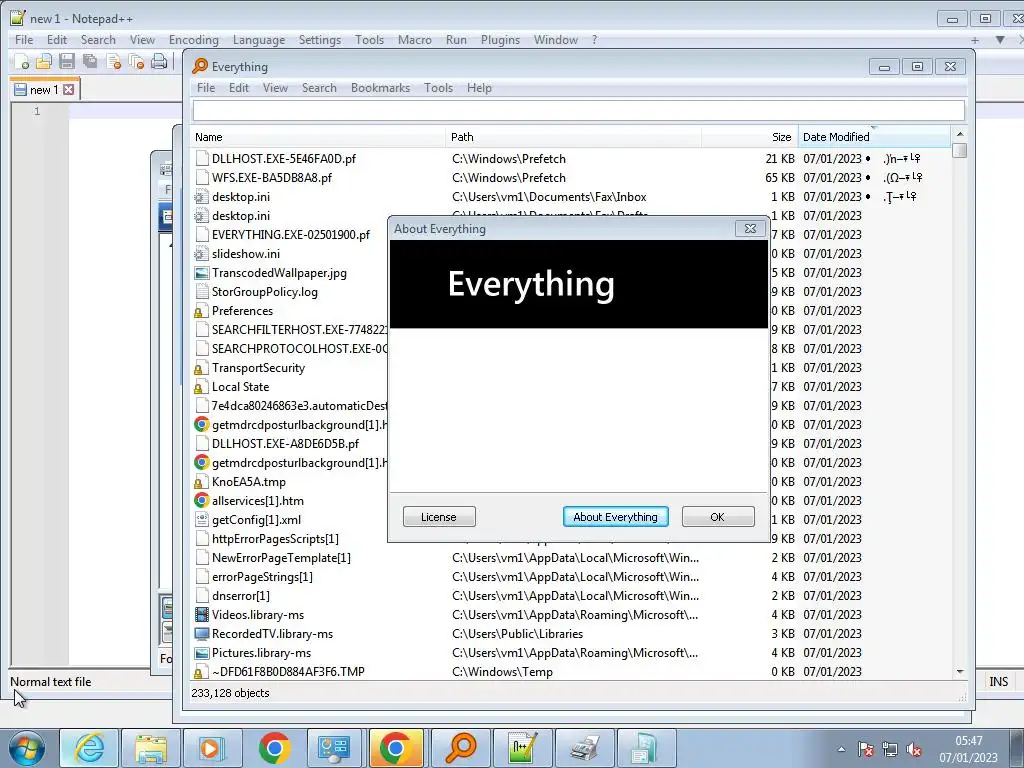
Task: Click Videos.library-ms film icon
Action: pos(202,615)
